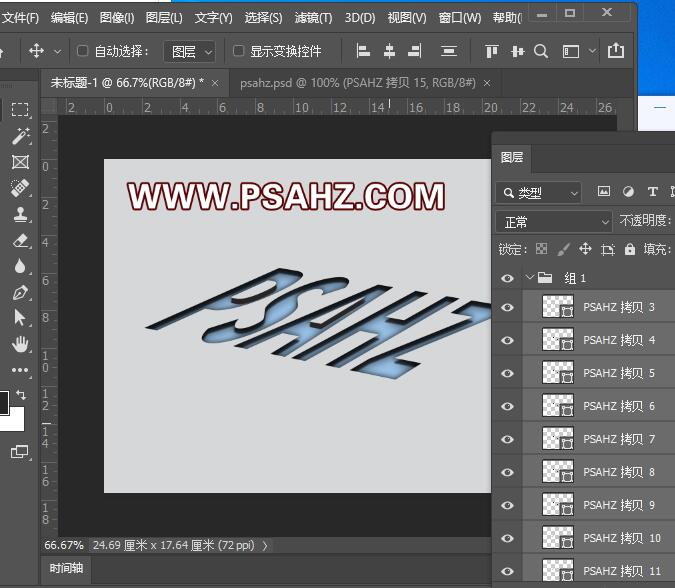This screenshot has width=675, height=588.
Task: Click the foreground color swatch
Action: tap(4, 402)
